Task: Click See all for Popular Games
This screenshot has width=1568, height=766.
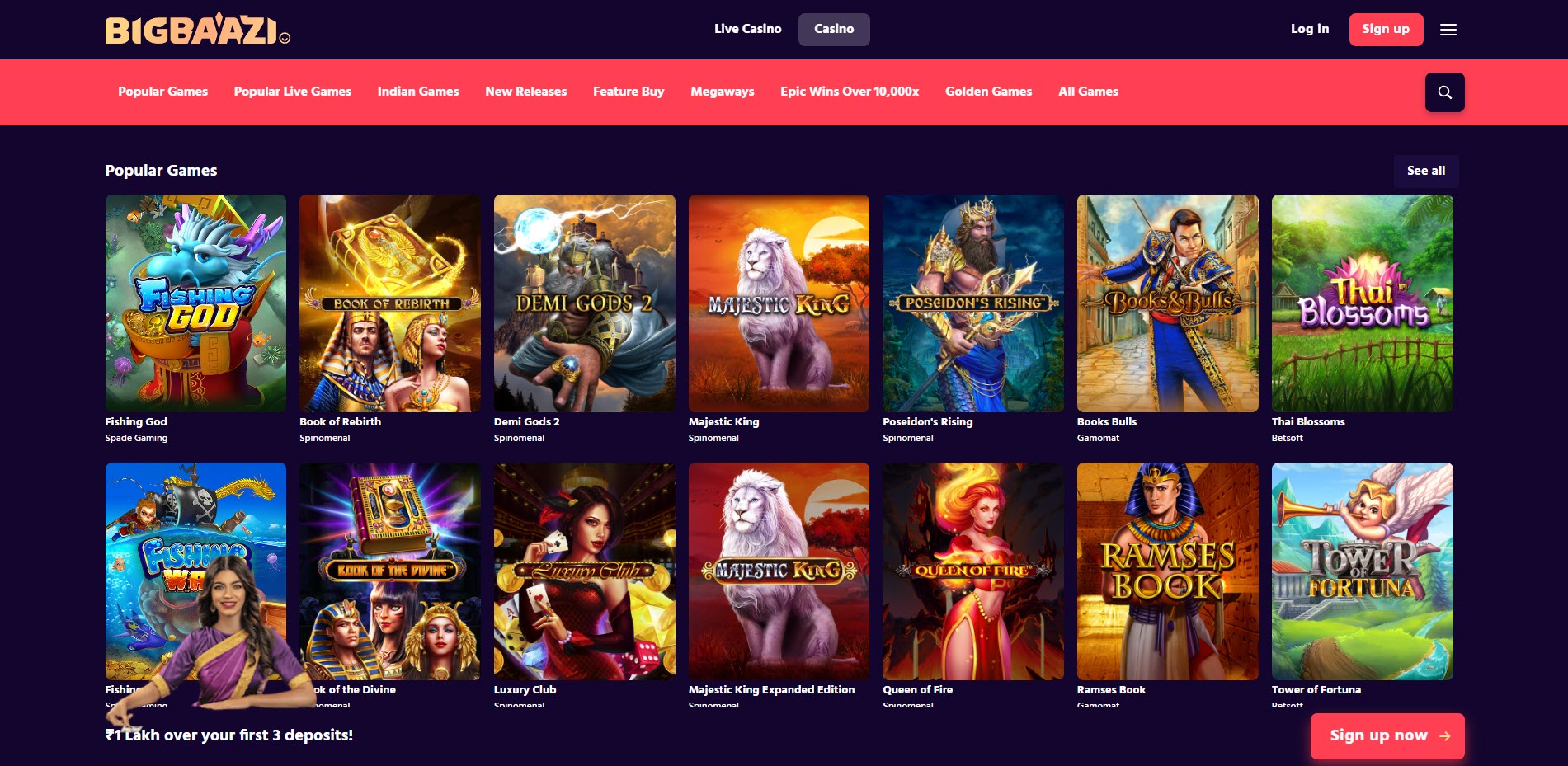Action: point(1425,171)
